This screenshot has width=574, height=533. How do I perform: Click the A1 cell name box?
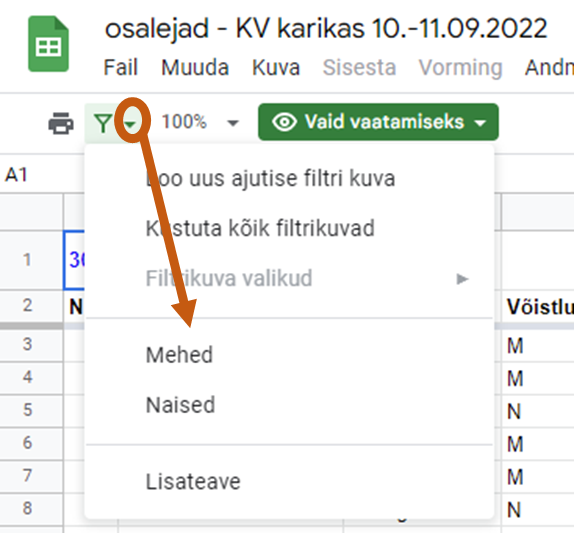click(x=16, y=175)
